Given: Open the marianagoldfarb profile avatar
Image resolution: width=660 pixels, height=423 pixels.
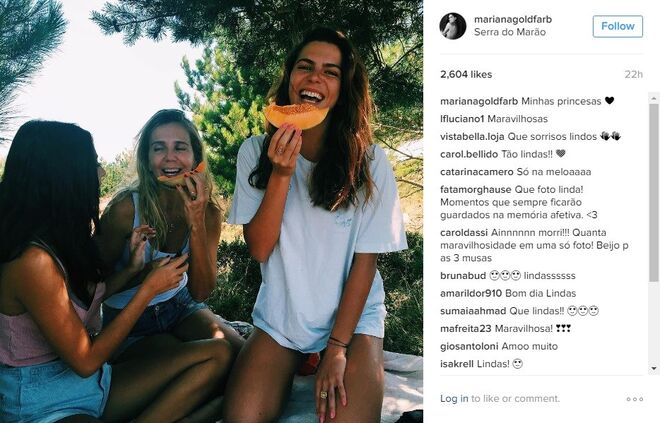Looking at the screenshot, I should pos(452,26).
